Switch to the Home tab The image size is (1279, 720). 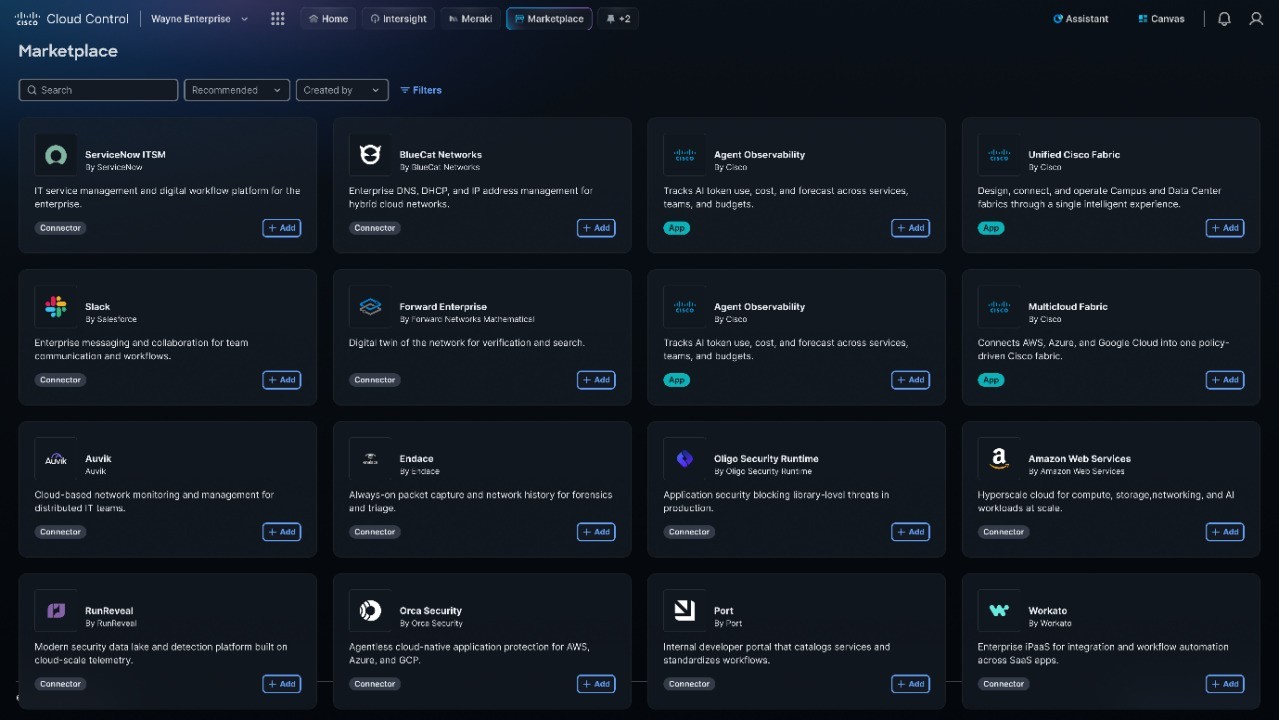(x=328, y=19)
